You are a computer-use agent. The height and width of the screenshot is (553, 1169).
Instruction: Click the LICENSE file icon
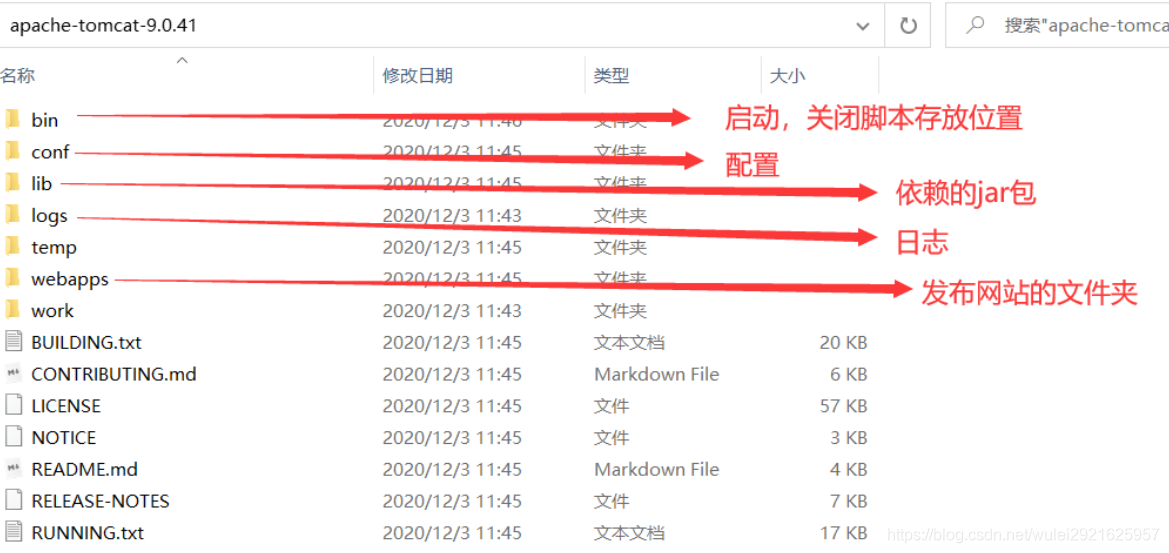click(13, 405)
